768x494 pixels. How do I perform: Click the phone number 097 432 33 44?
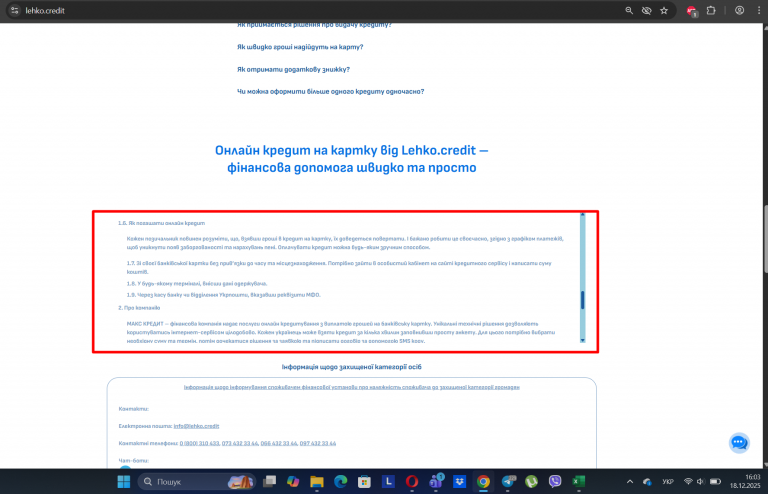click(318, 443)
